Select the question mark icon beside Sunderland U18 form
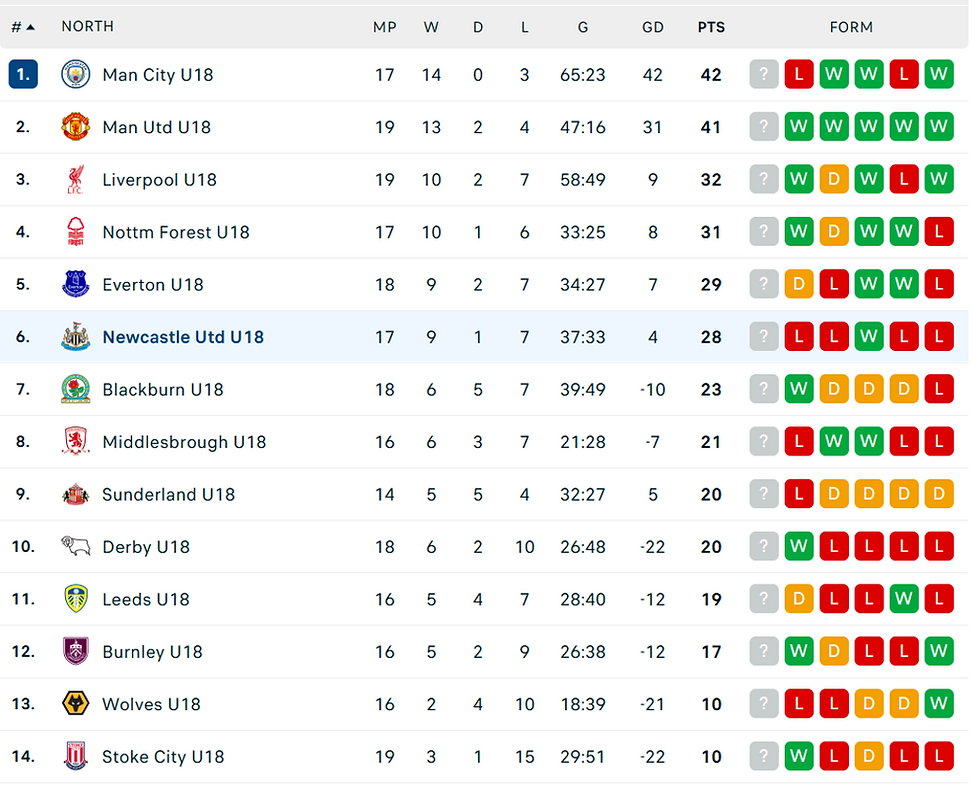 764,494
